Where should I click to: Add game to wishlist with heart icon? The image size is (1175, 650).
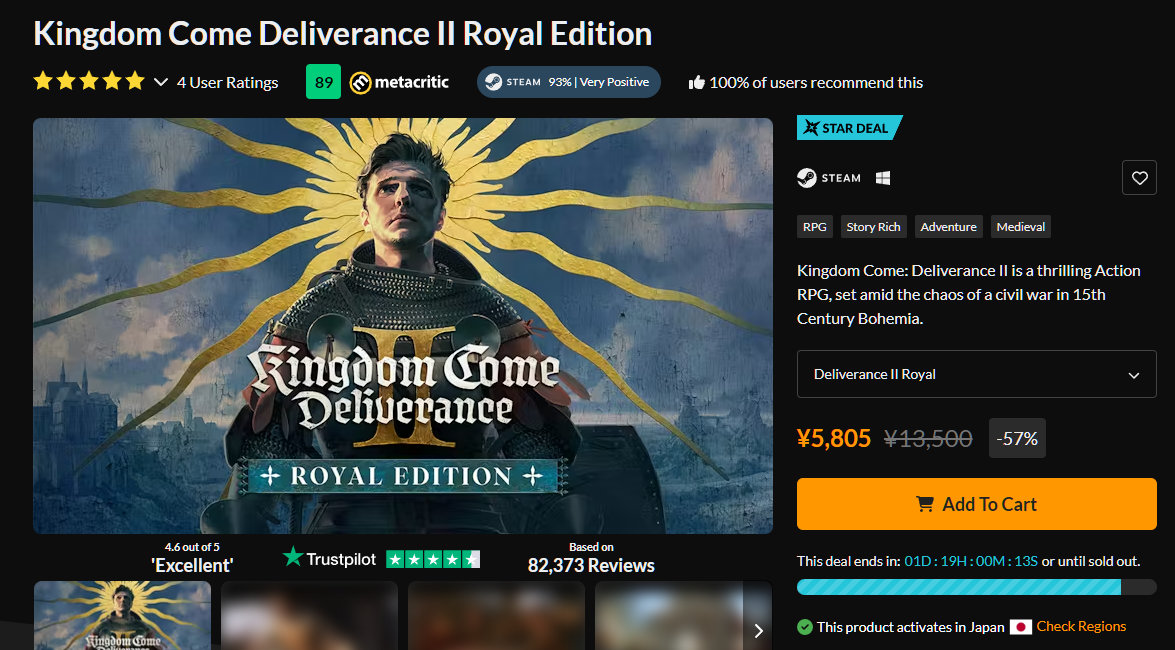pos(1139,178)
